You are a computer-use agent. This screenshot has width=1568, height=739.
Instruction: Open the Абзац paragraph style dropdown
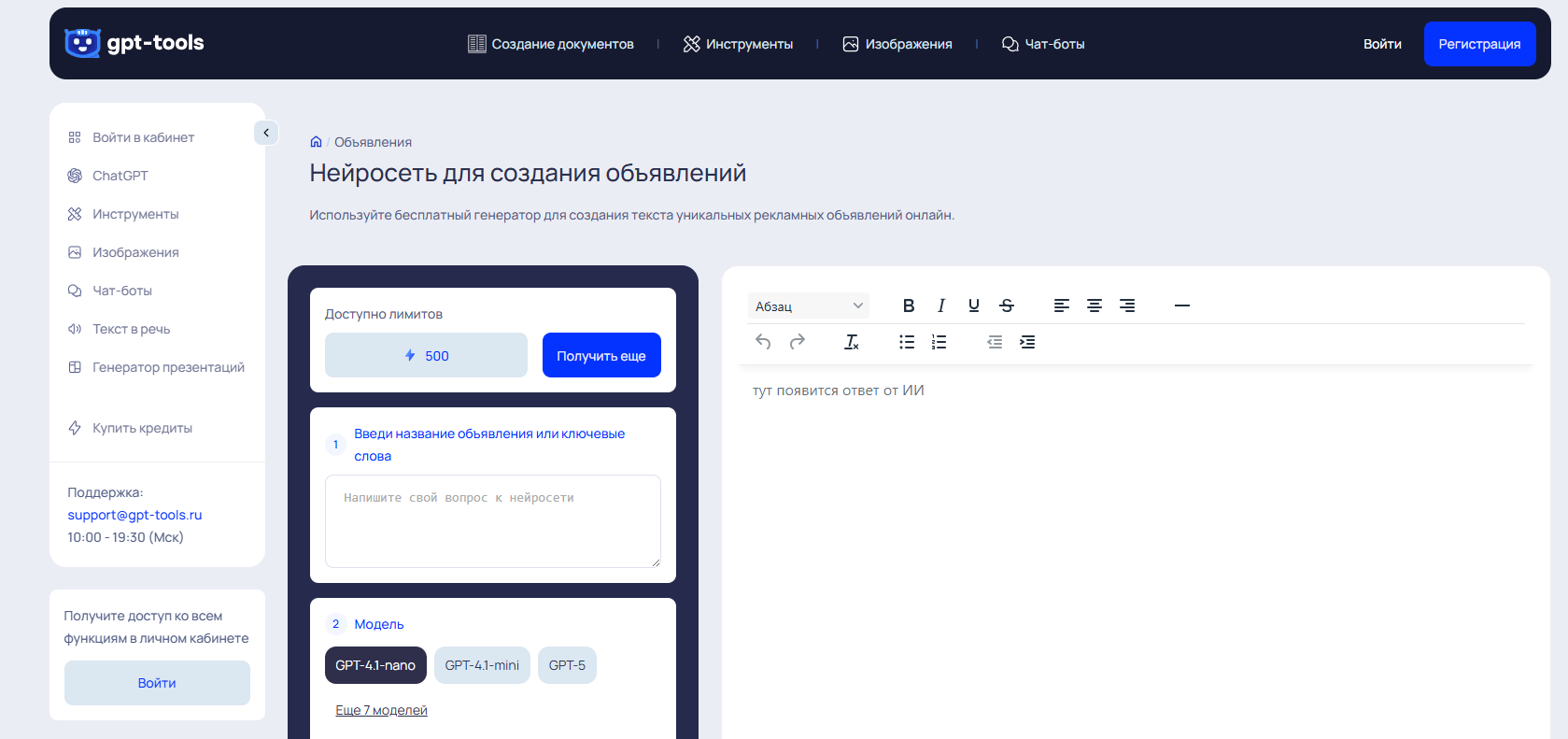point(808,306)
